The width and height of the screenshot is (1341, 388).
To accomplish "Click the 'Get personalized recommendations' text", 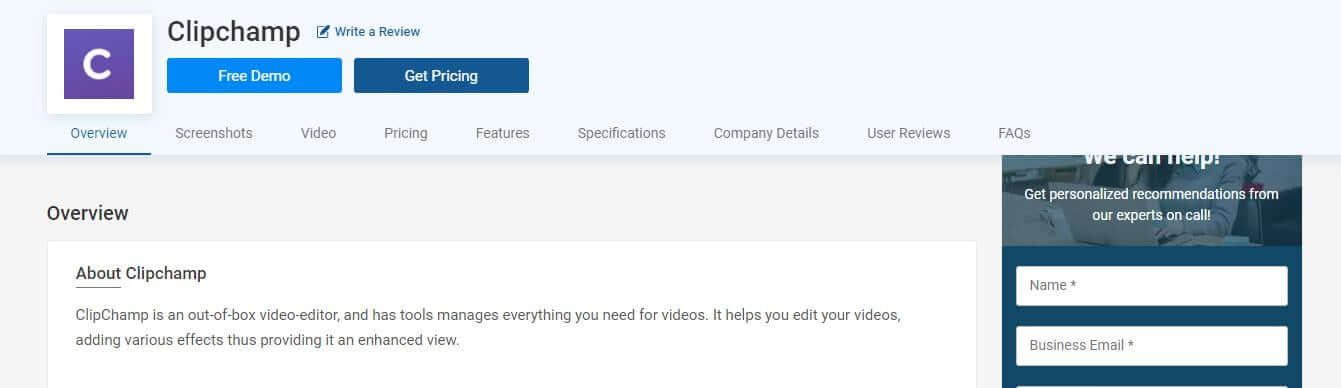I will point(1151,204).
